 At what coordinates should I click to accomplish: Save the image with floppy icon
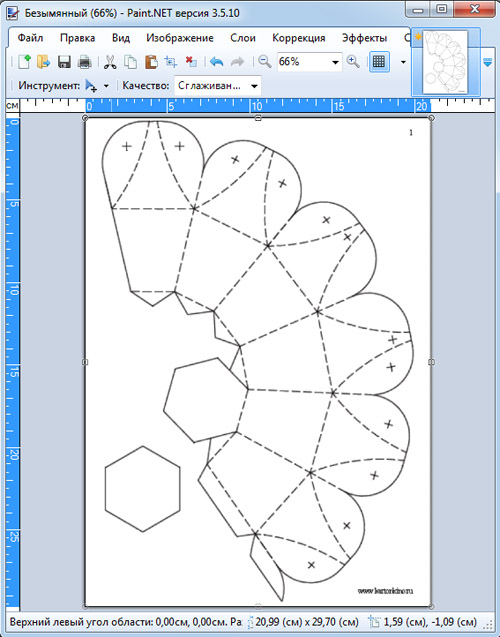64,62
